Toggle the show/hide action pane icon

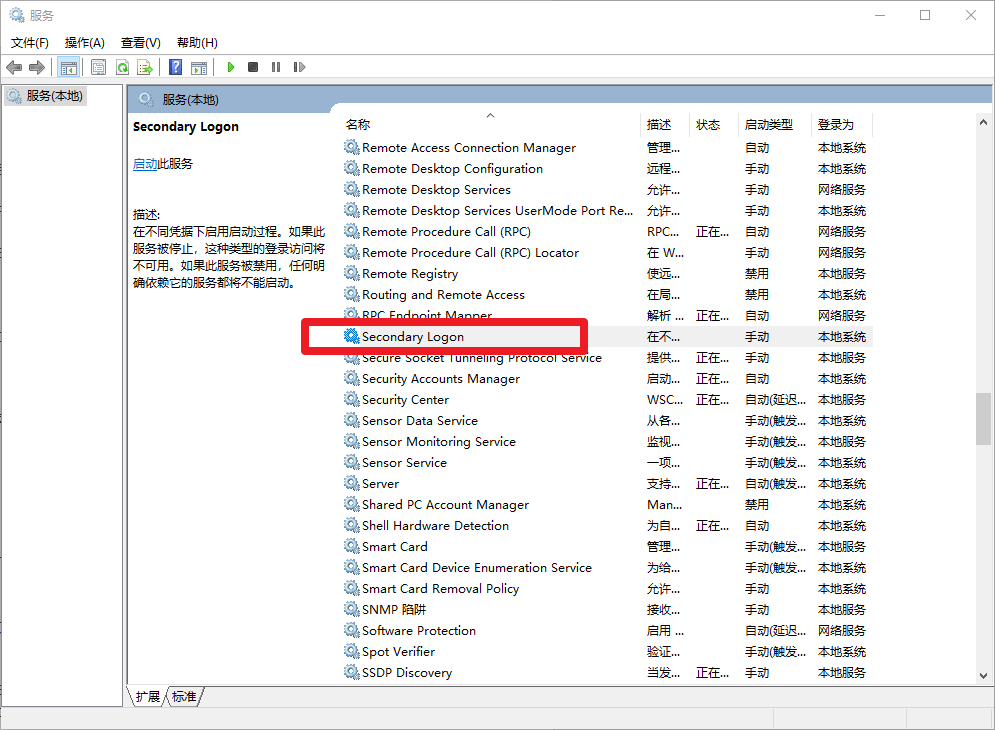(x=199, y=67)
